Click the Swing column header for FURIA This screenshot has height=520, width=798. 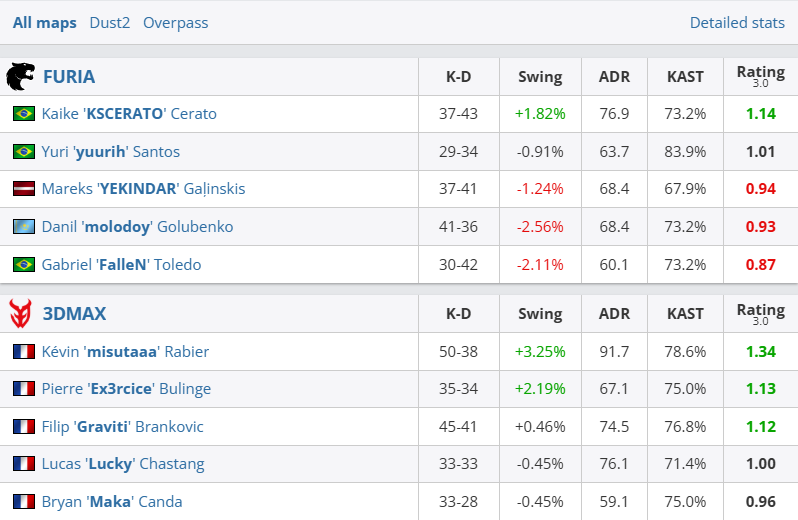point(540,77)
